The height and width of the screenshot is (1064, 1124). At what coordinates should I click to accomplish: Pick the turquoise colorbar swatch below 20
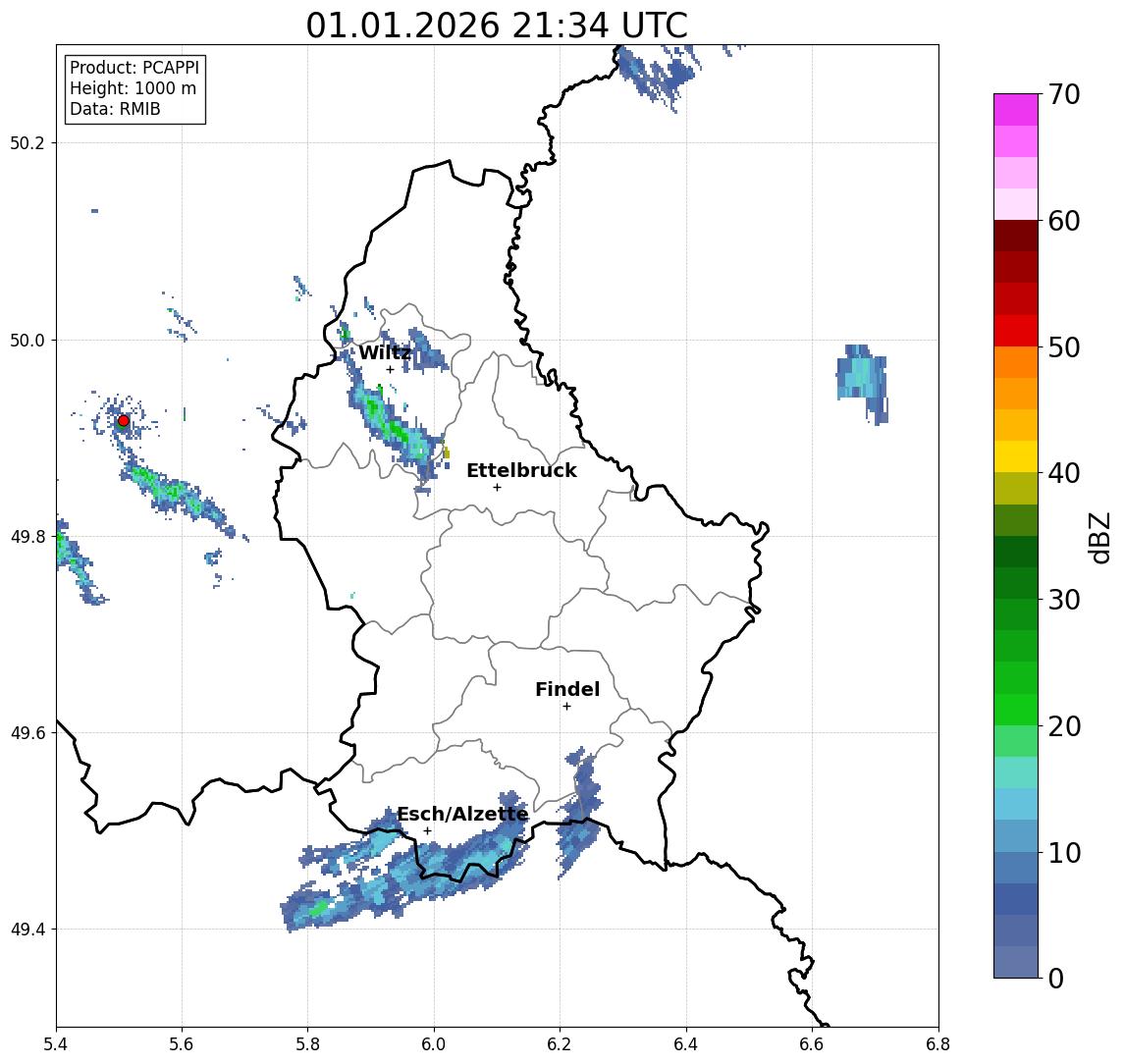pos(1016,772)
